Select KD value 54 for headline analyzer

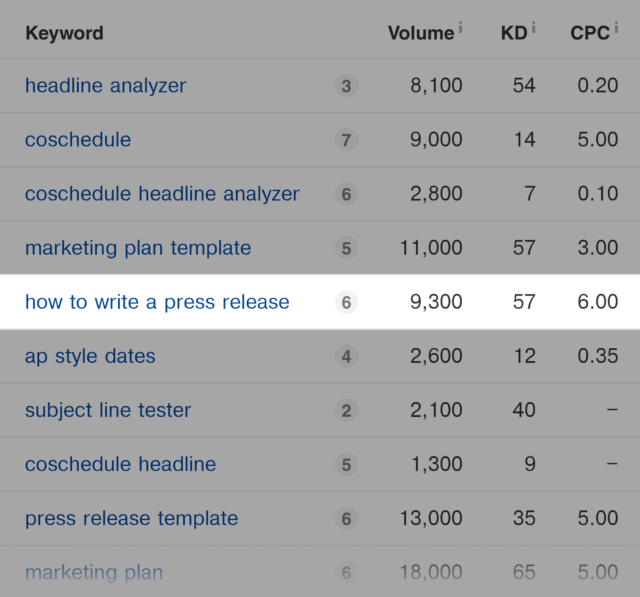pos(524,86)
